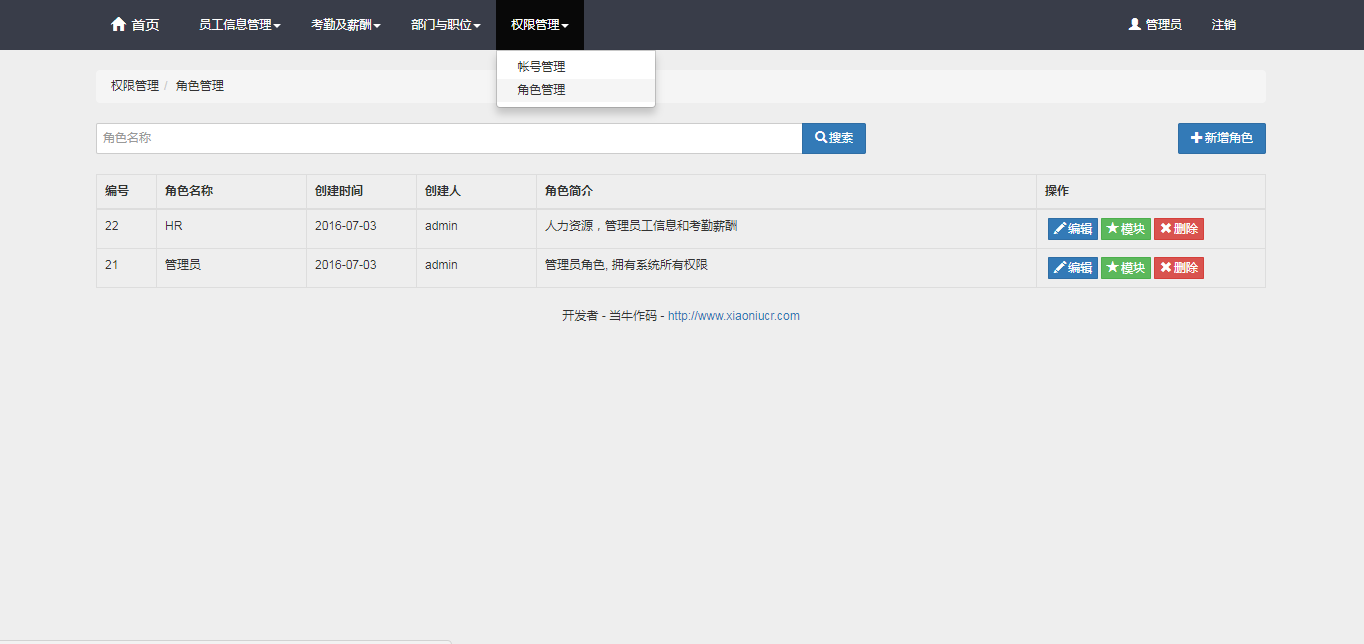Image resolution: width=1364 pixels, height=644 pixels.
Task: Click the 角色名称 search input field
Action: (448, 138)
